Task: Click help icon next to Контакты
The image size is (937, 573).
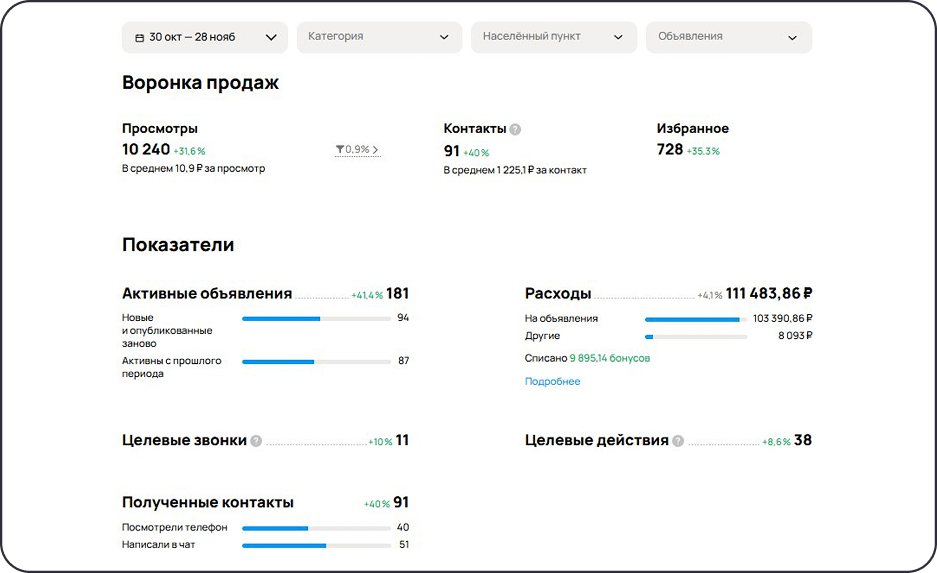Action: [515, 129]
